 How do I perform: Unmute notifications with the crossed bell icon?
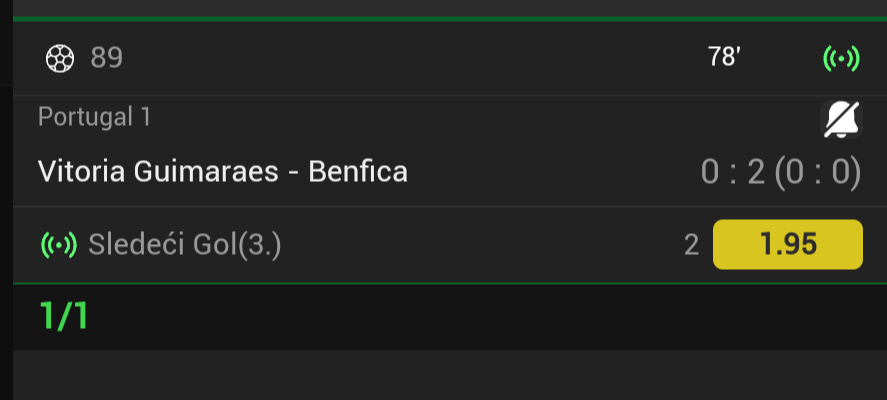840,120
